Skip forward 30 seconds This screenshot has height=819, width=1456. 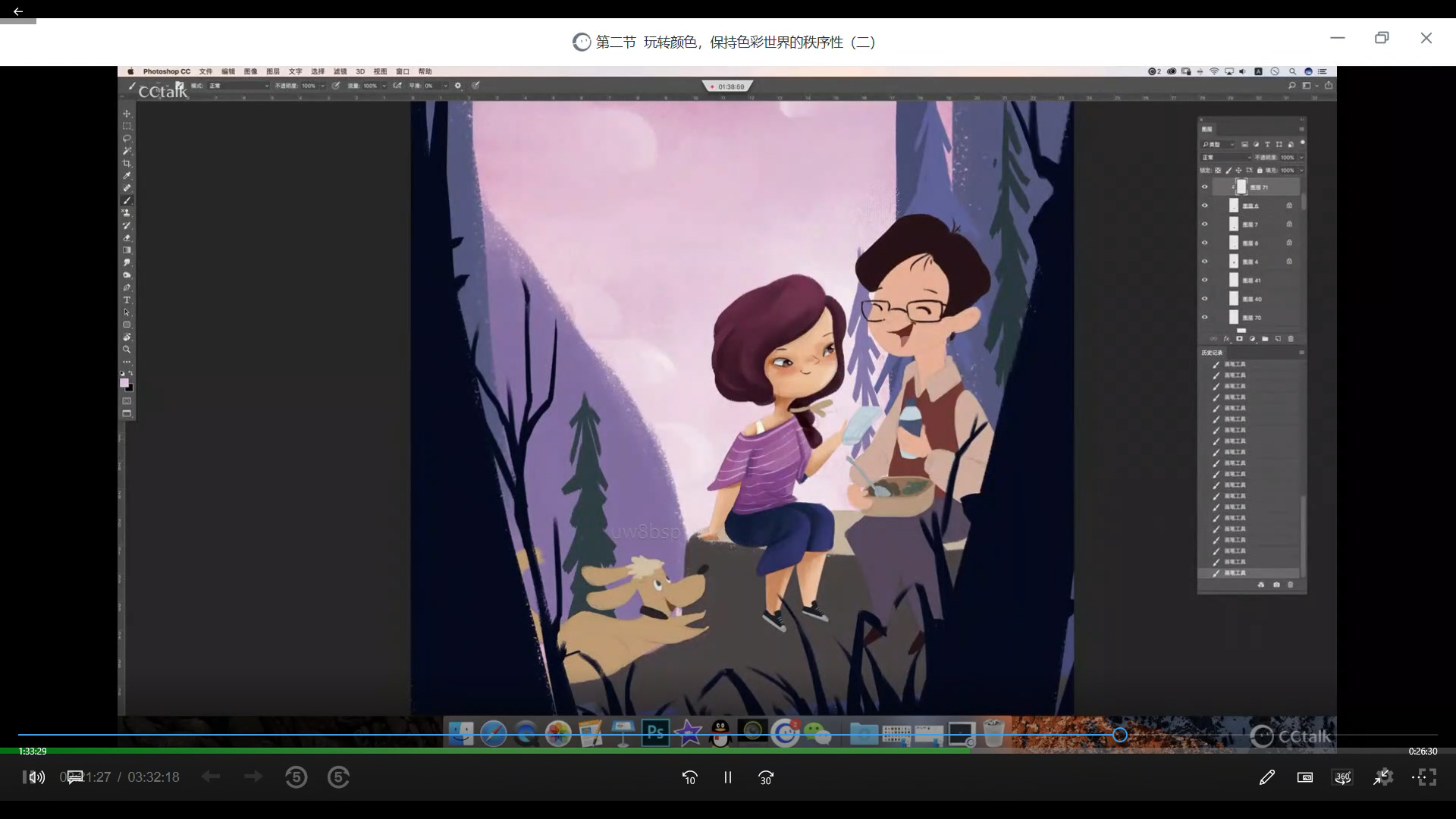[x=766, y=777]
